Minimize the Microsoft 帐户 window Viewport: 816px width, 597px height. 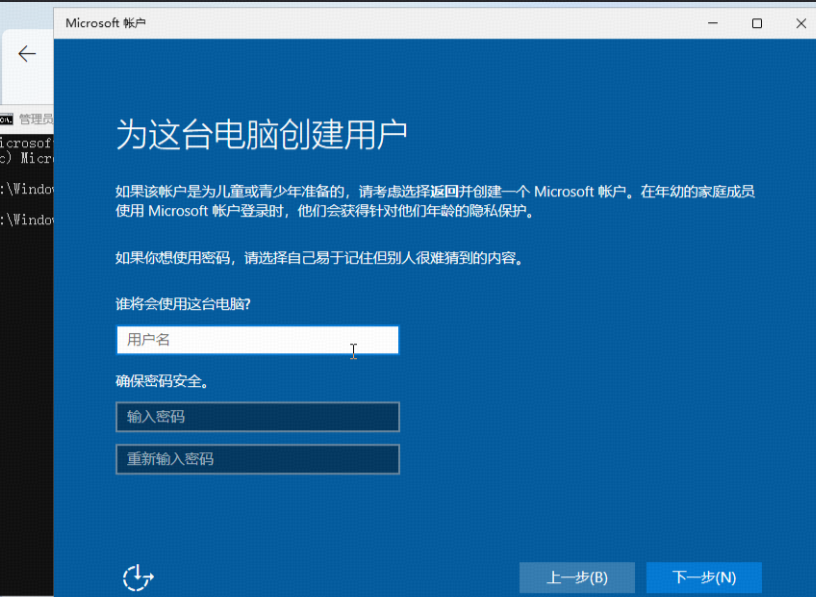point(712,23)
